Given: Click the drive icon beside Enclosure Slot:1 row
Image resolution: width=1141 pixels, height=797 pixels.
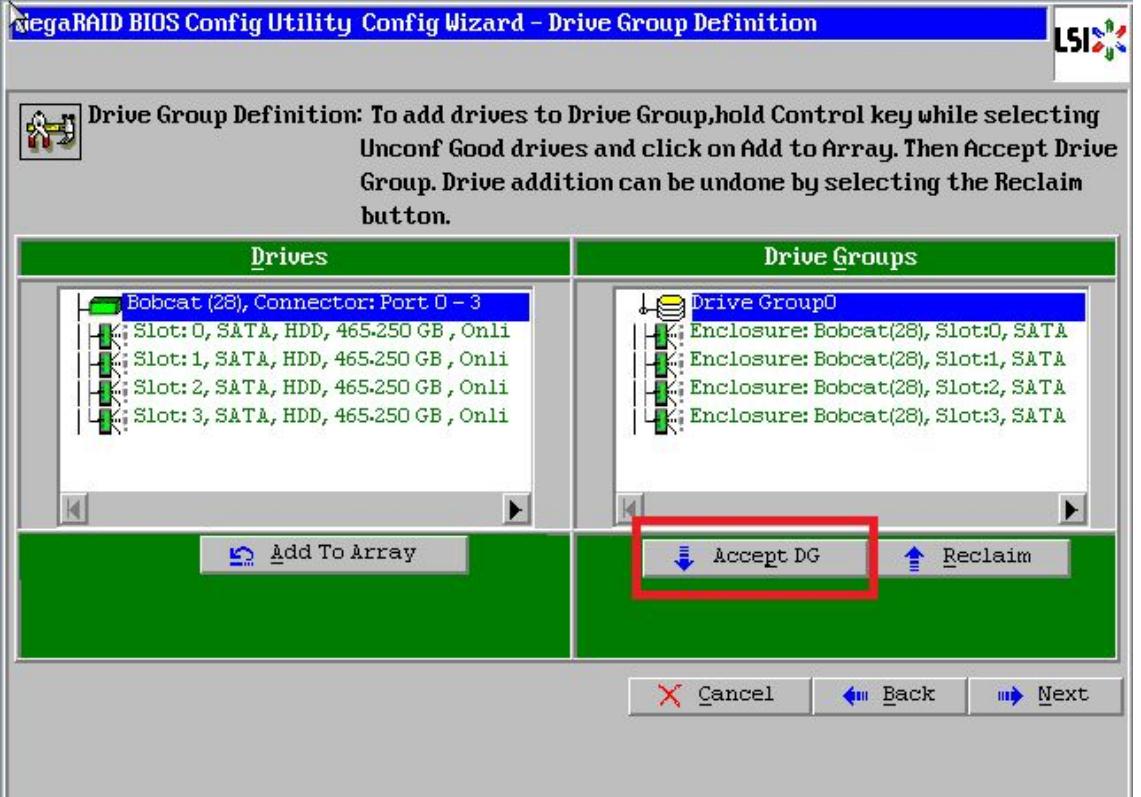Looking at the screenshot, I should point(664,362).
